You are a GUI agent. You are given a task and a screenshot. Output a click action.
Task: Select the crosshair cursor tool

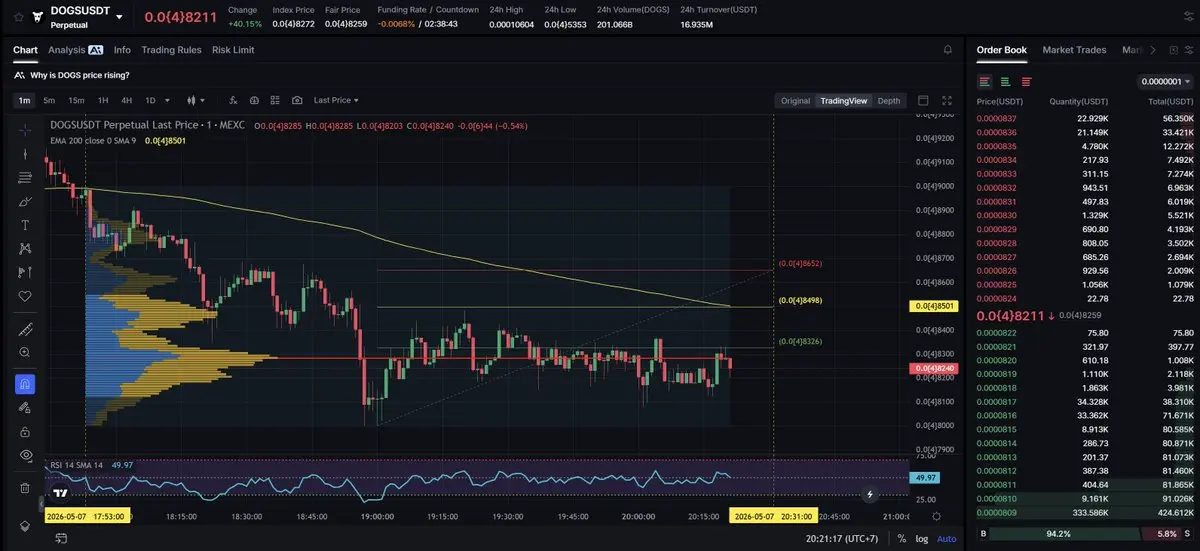tap(25, 130)
